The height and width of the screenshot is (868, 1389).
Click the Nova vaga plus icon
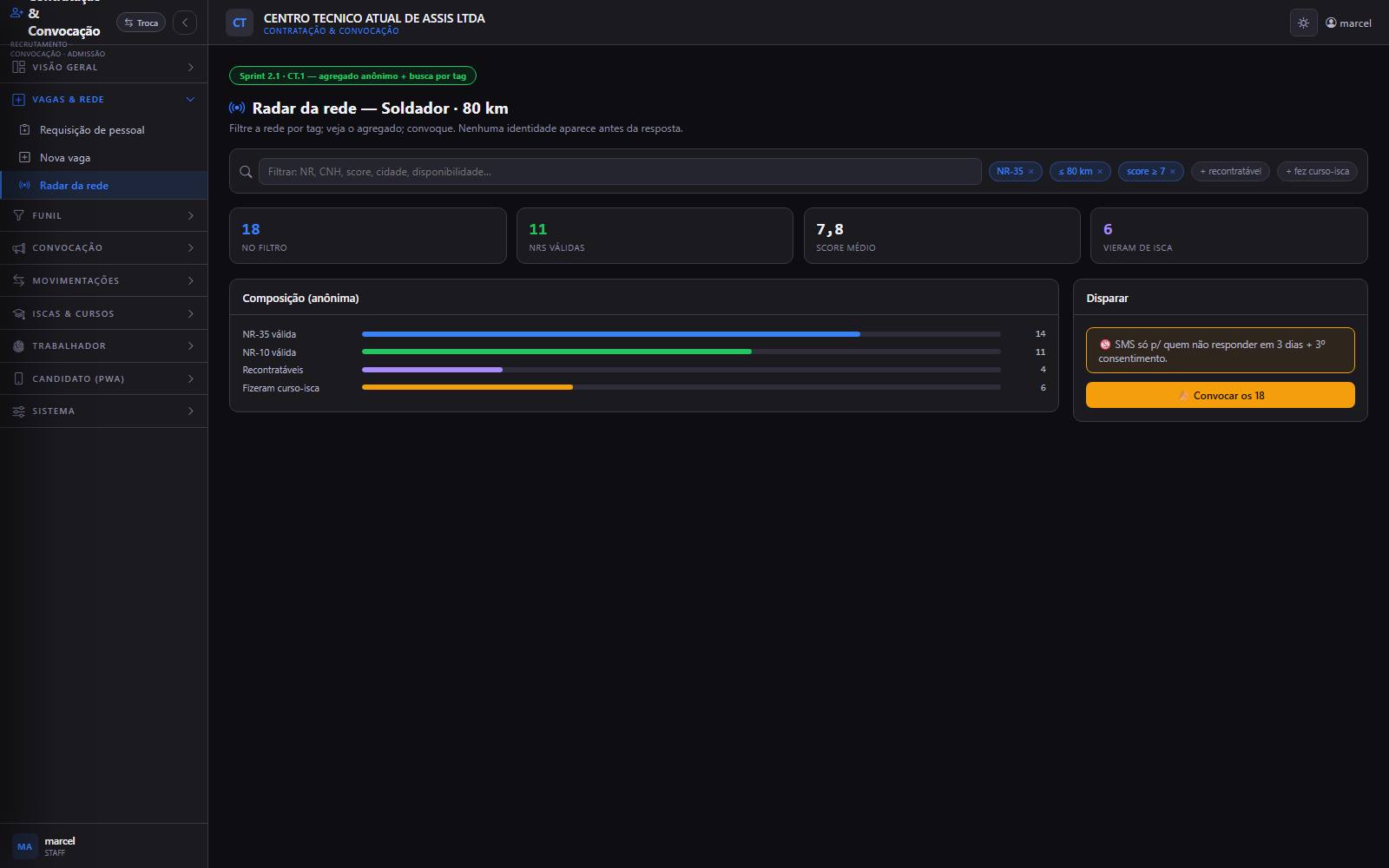pyautogui.click(x=24, y=157)
